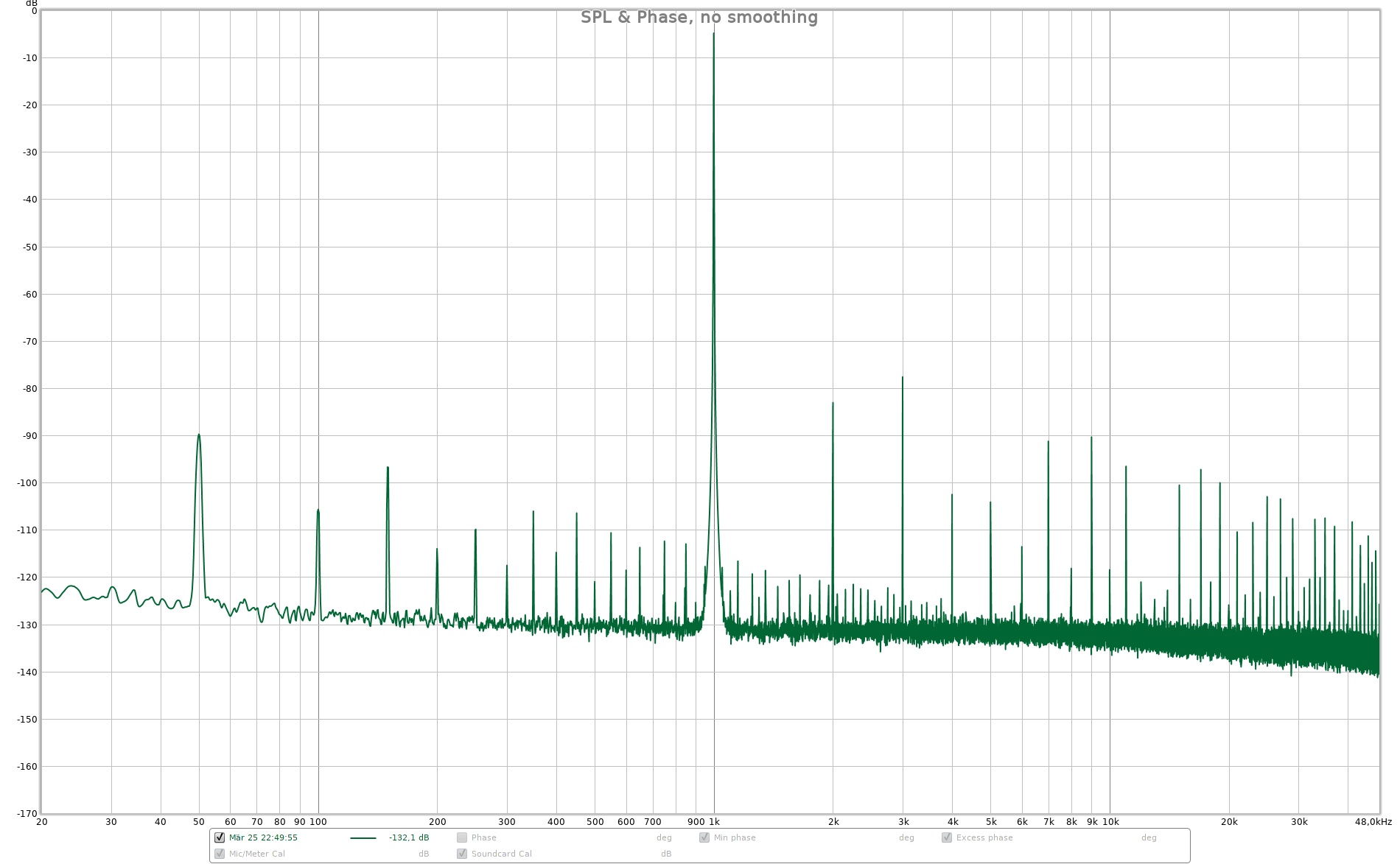Click the -170 level axis label
The height and width of the screenshot is (864, 1400).
[27, 813]
